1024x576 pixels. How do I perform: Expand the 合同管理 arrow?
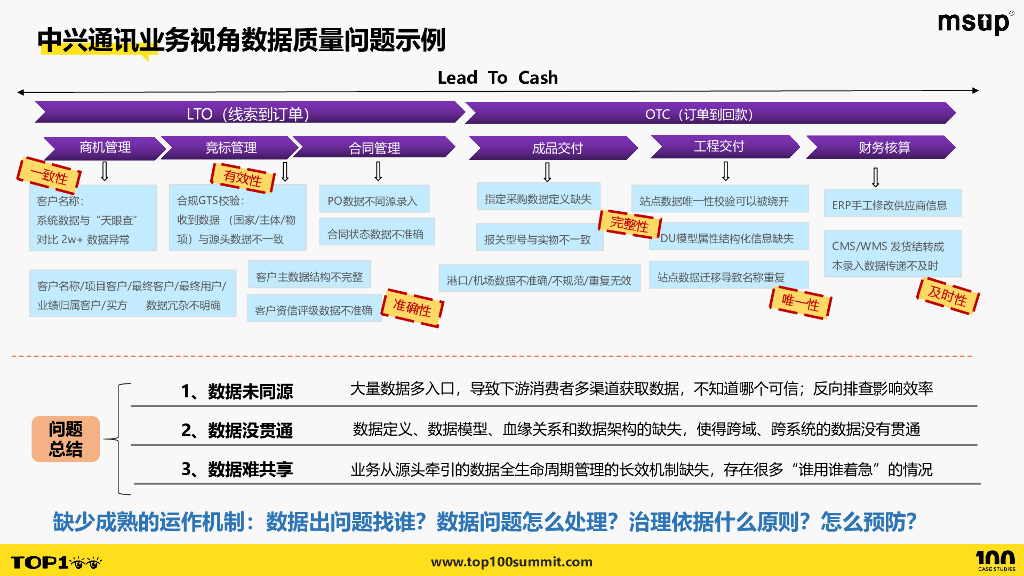tap(375, 147)
